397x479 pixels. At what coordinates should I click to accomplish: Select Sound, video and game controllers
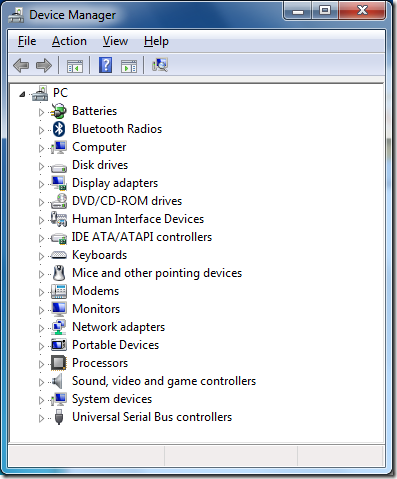(164, 381)
